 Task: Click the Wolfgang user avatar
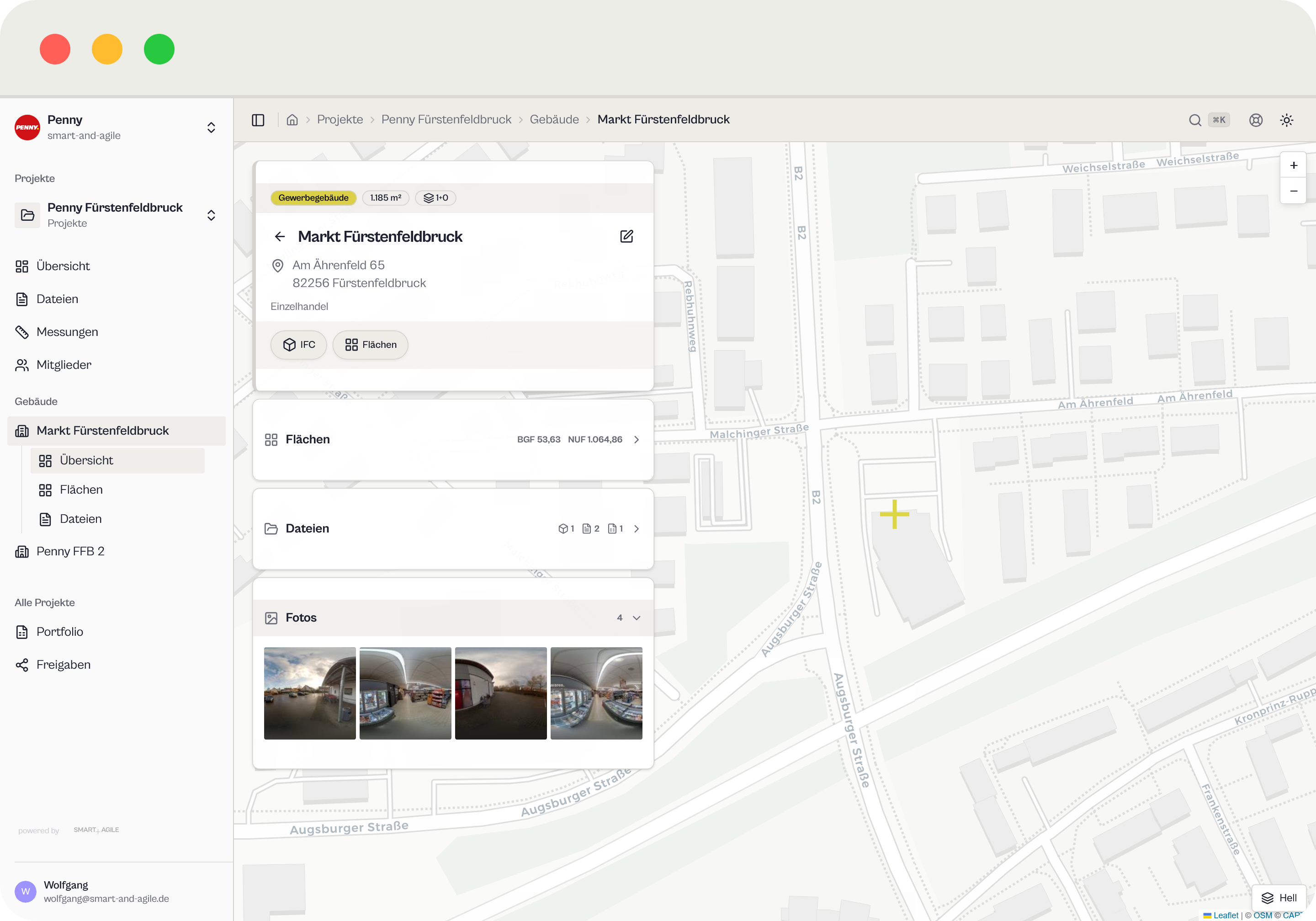pos(25,891)
